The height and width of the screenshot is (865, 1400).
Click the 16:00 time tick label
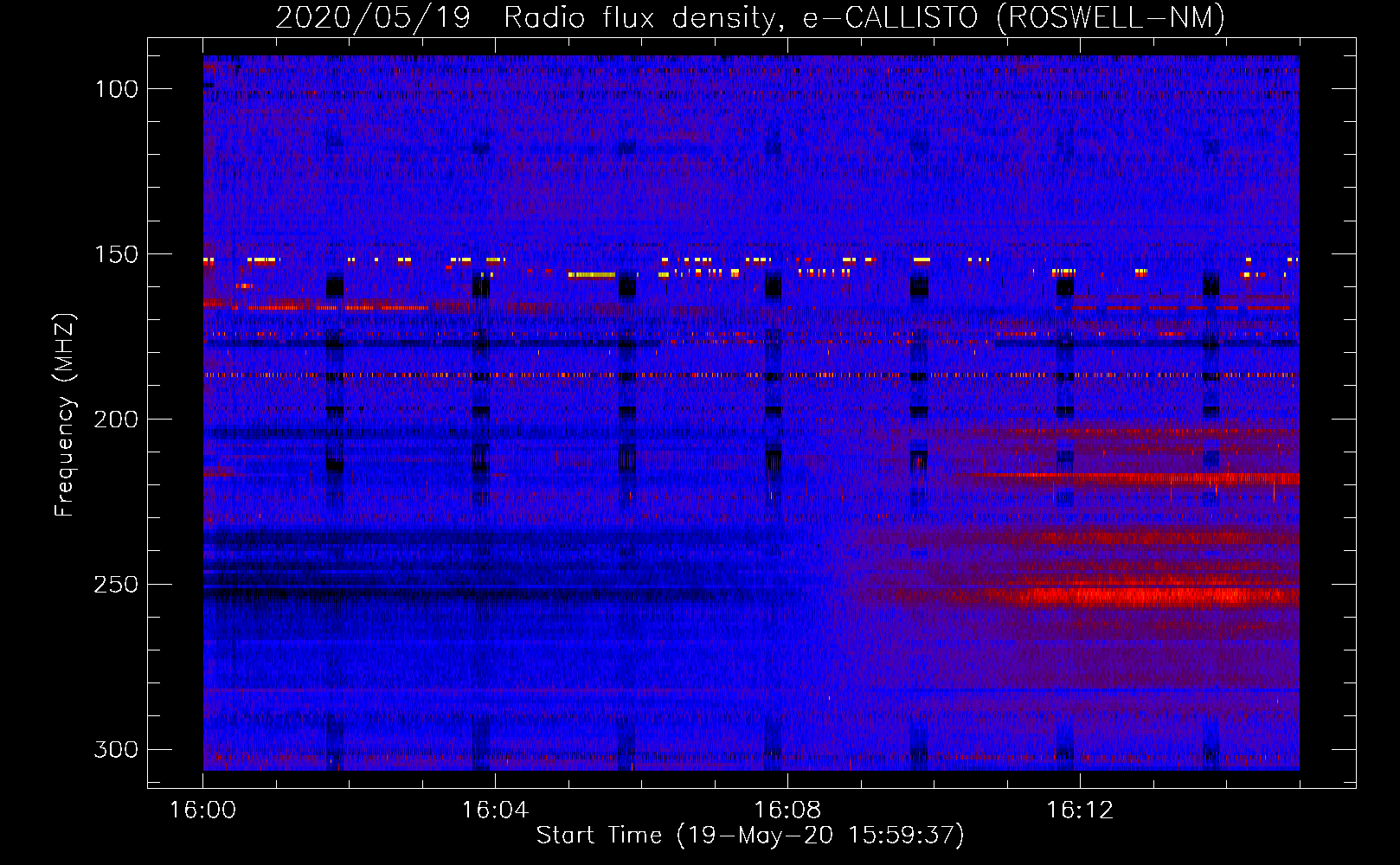point(202,811)
